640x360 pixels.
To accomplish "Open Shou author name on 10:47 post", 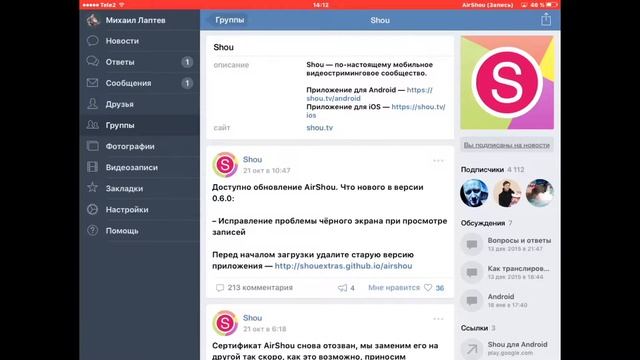I will coord(252,160).
